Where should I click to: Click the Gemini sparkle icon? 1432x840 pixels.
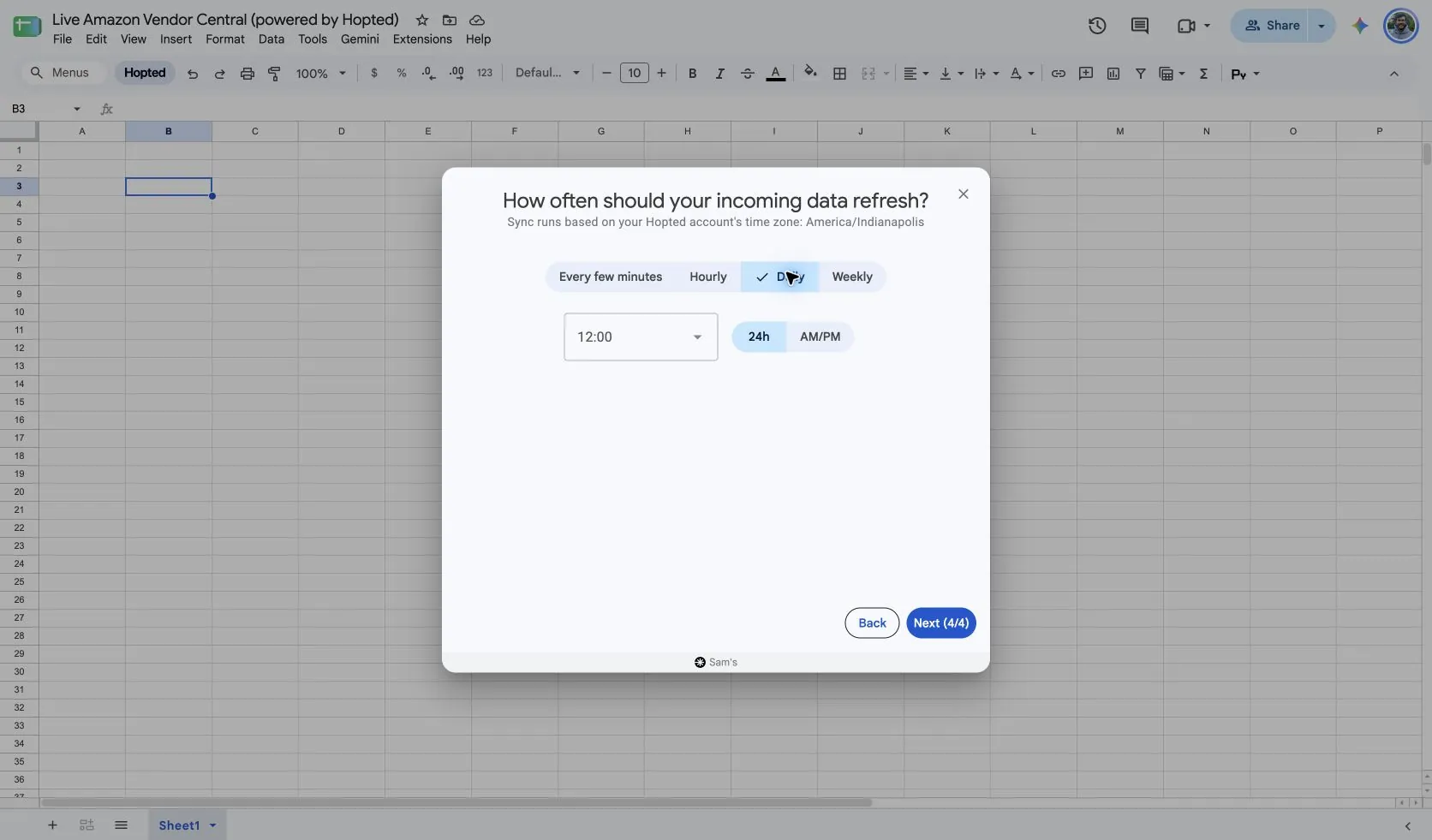coord(1360,26)
